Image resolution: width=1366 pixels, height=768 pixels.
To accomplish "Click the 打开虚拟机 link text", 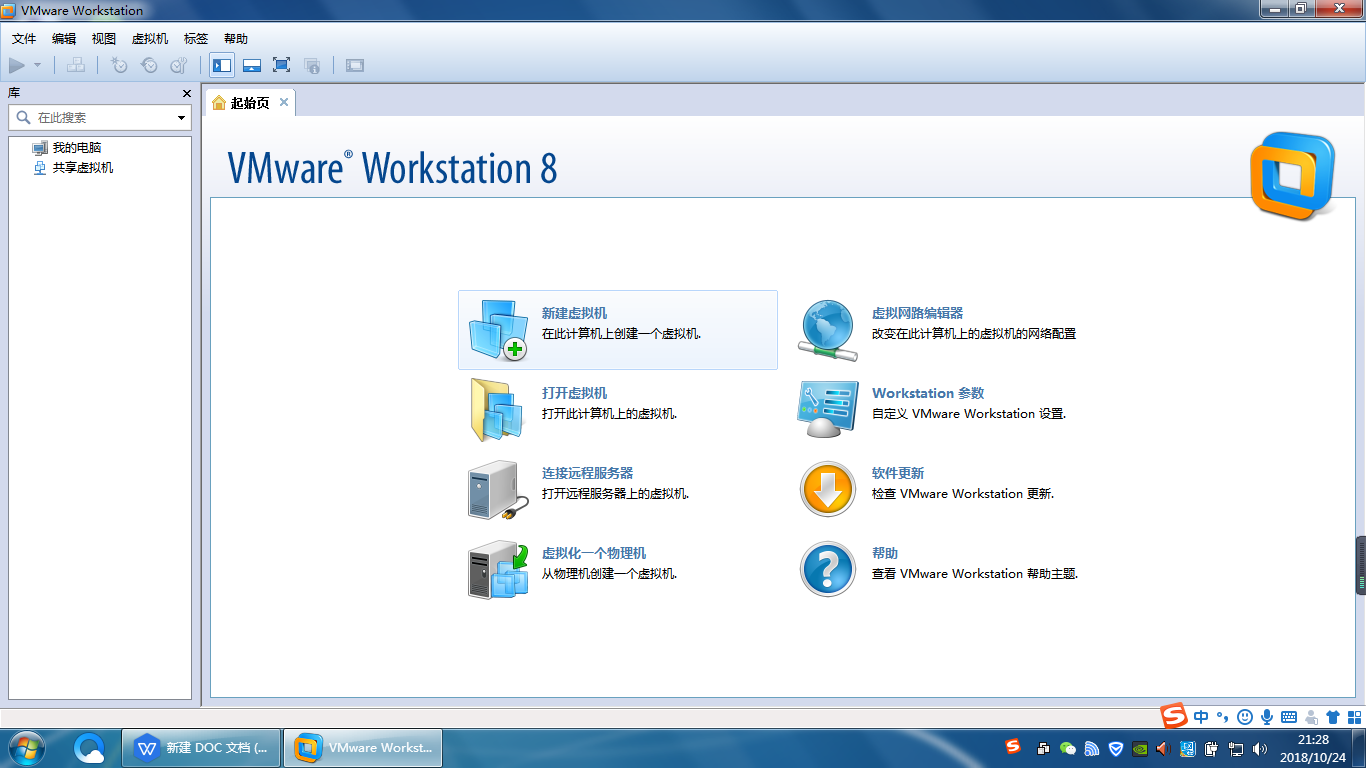I will click(574, 393).
